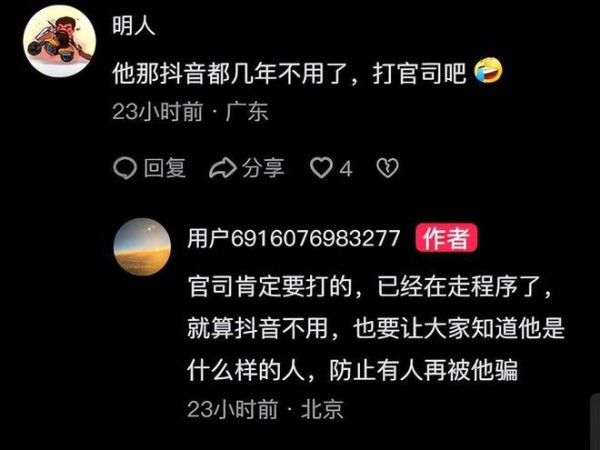Tap the red 作者 author badge

point(446,238)
